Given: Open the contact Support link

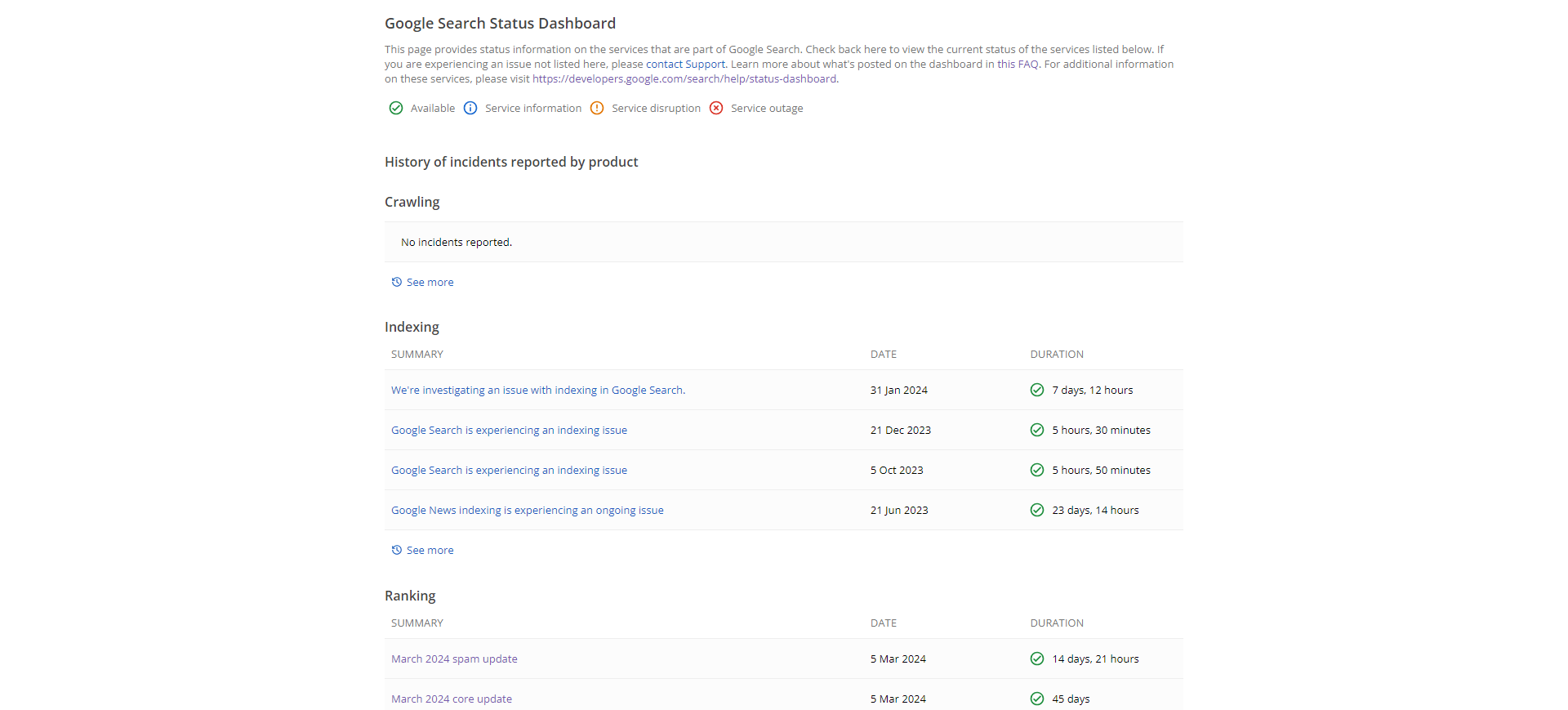Looking at the screenshot, I should 685,64.
